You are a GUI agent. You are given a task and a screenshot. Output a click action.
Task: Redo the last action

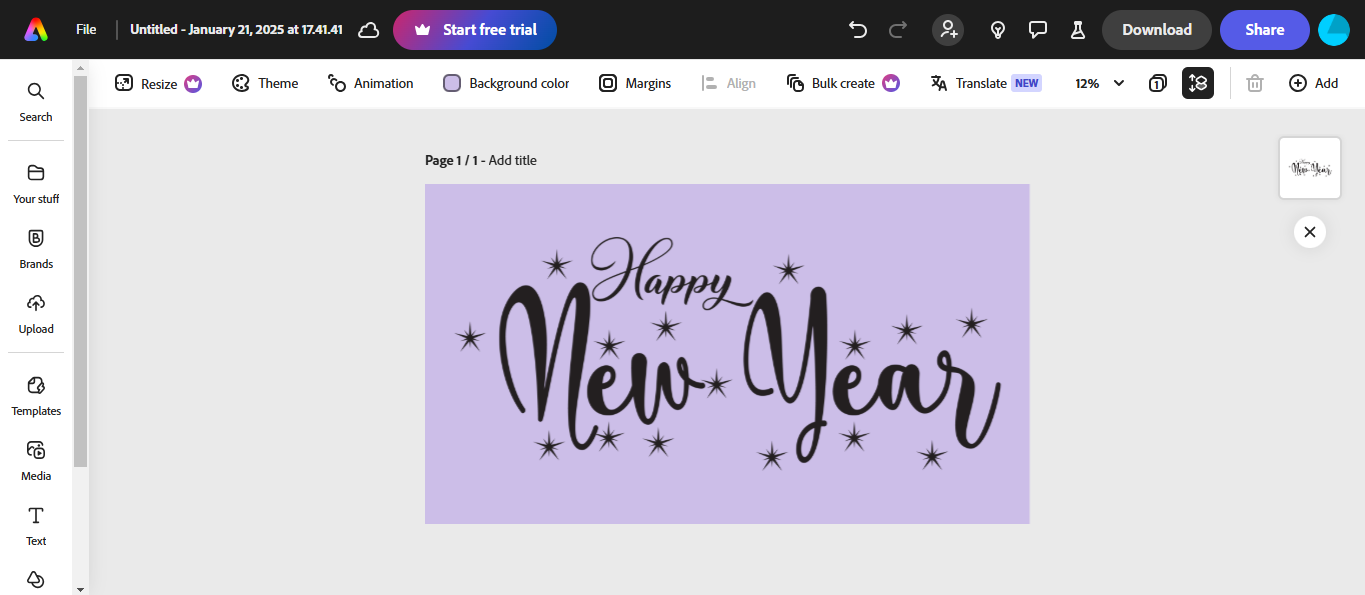[x=898, y=30]
